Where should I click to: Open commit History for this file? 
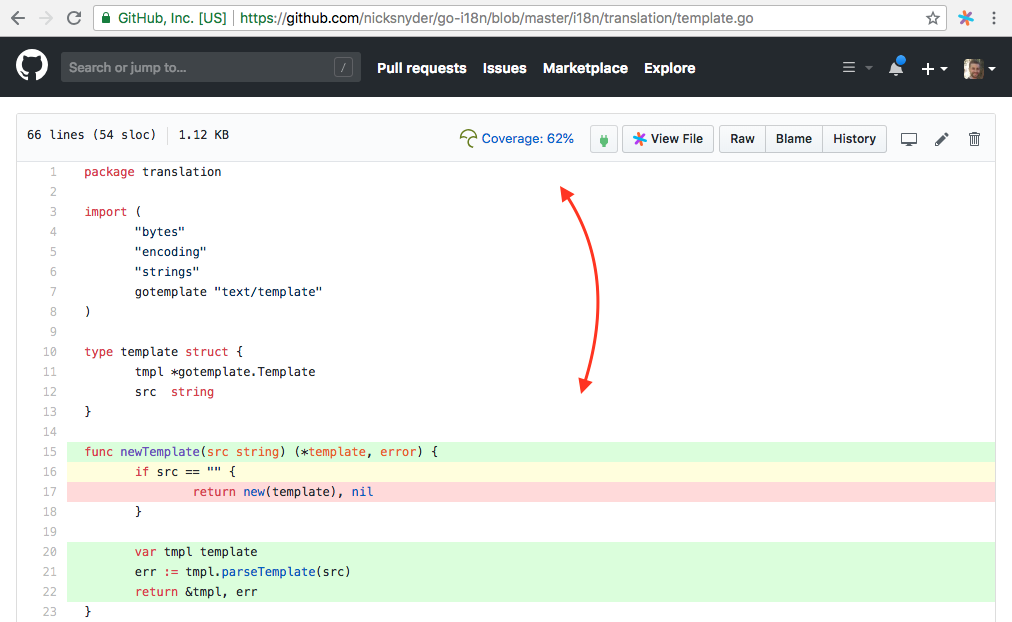[x=854, y=139]
